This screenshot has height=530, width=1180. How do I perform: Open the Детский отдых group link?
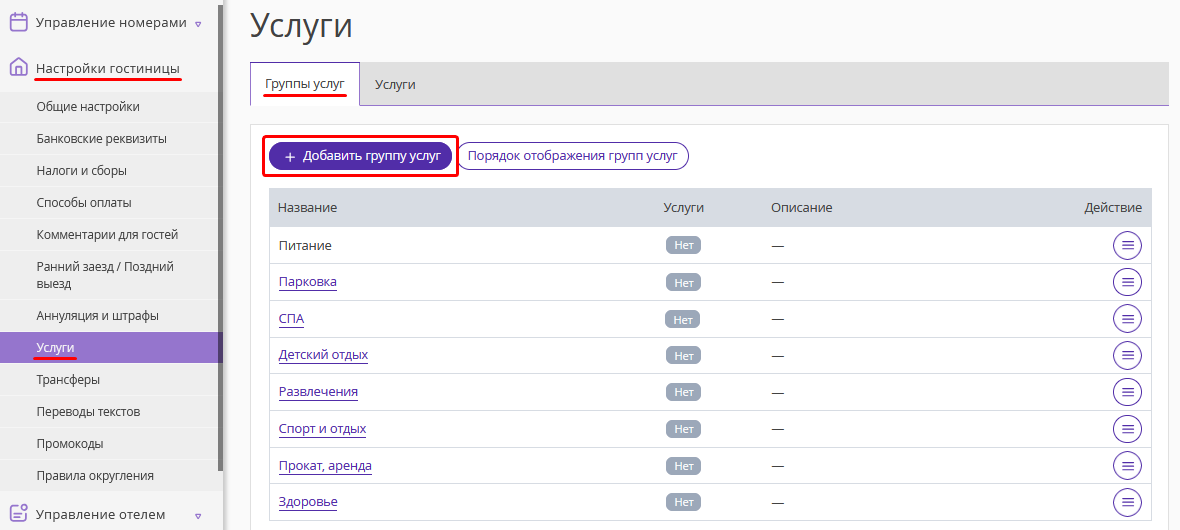(x=324, y=355)
